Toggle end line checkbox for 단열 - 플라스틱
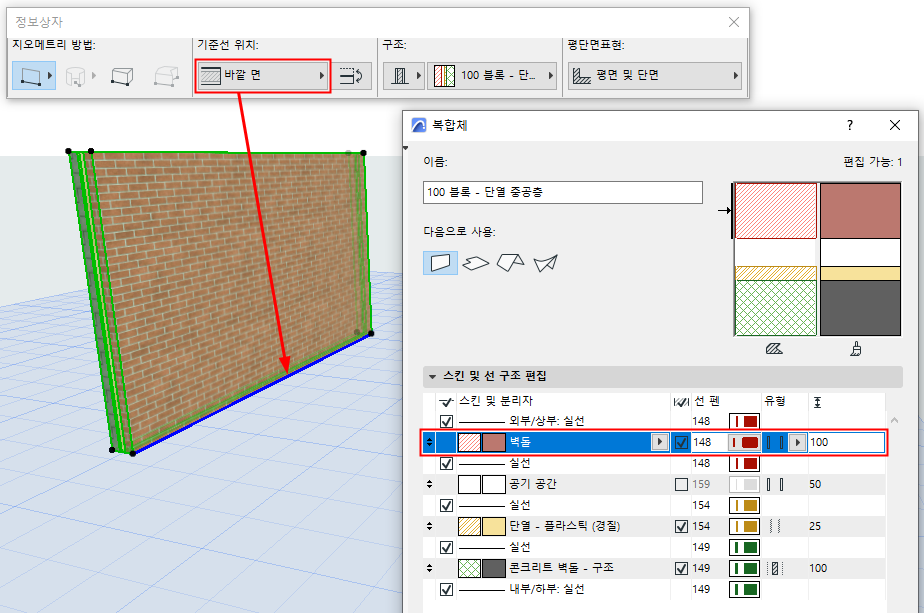This screenshot has width=924, height=613. 681,526
